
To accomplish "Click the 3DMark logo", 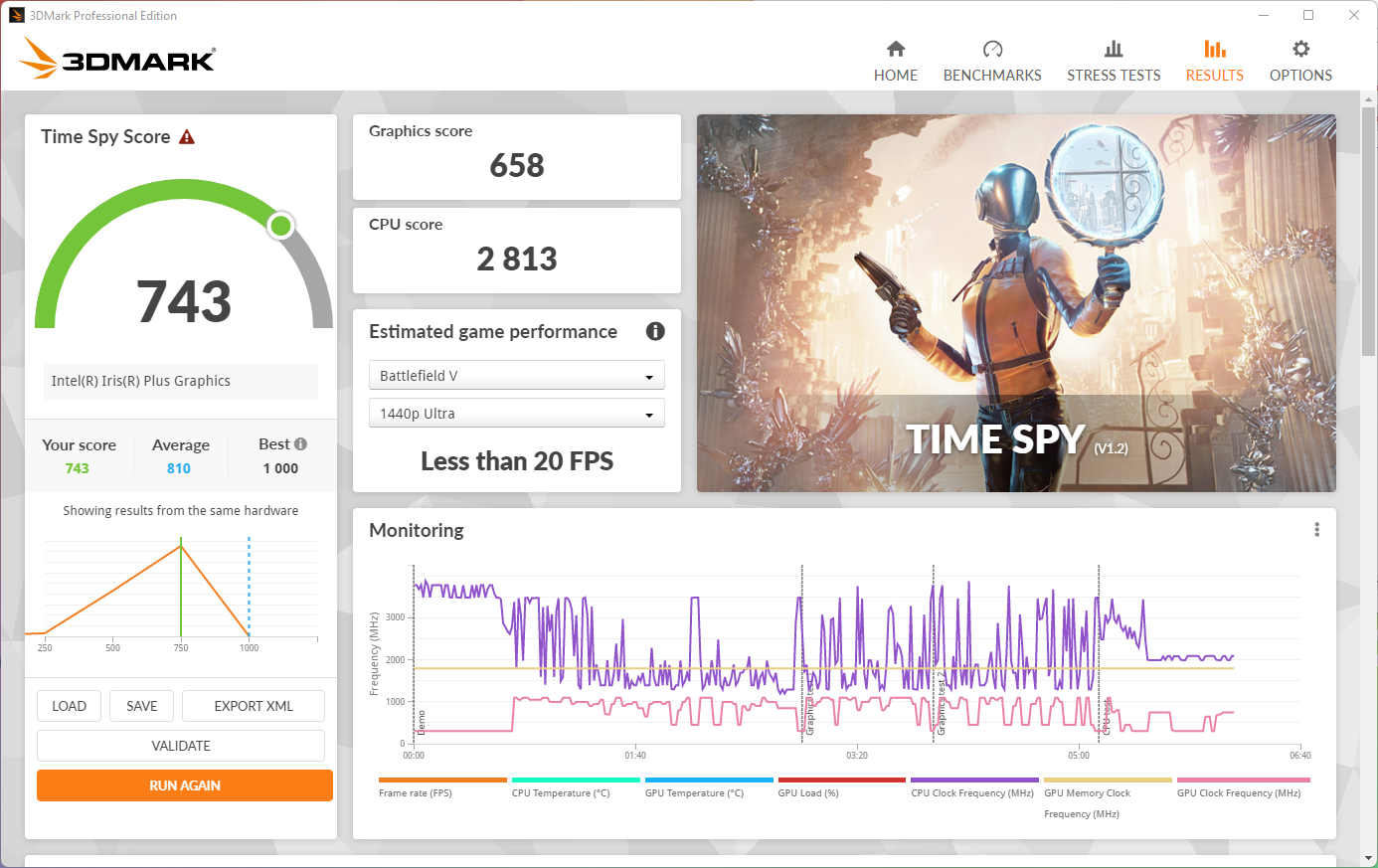I will coord(117,59).
